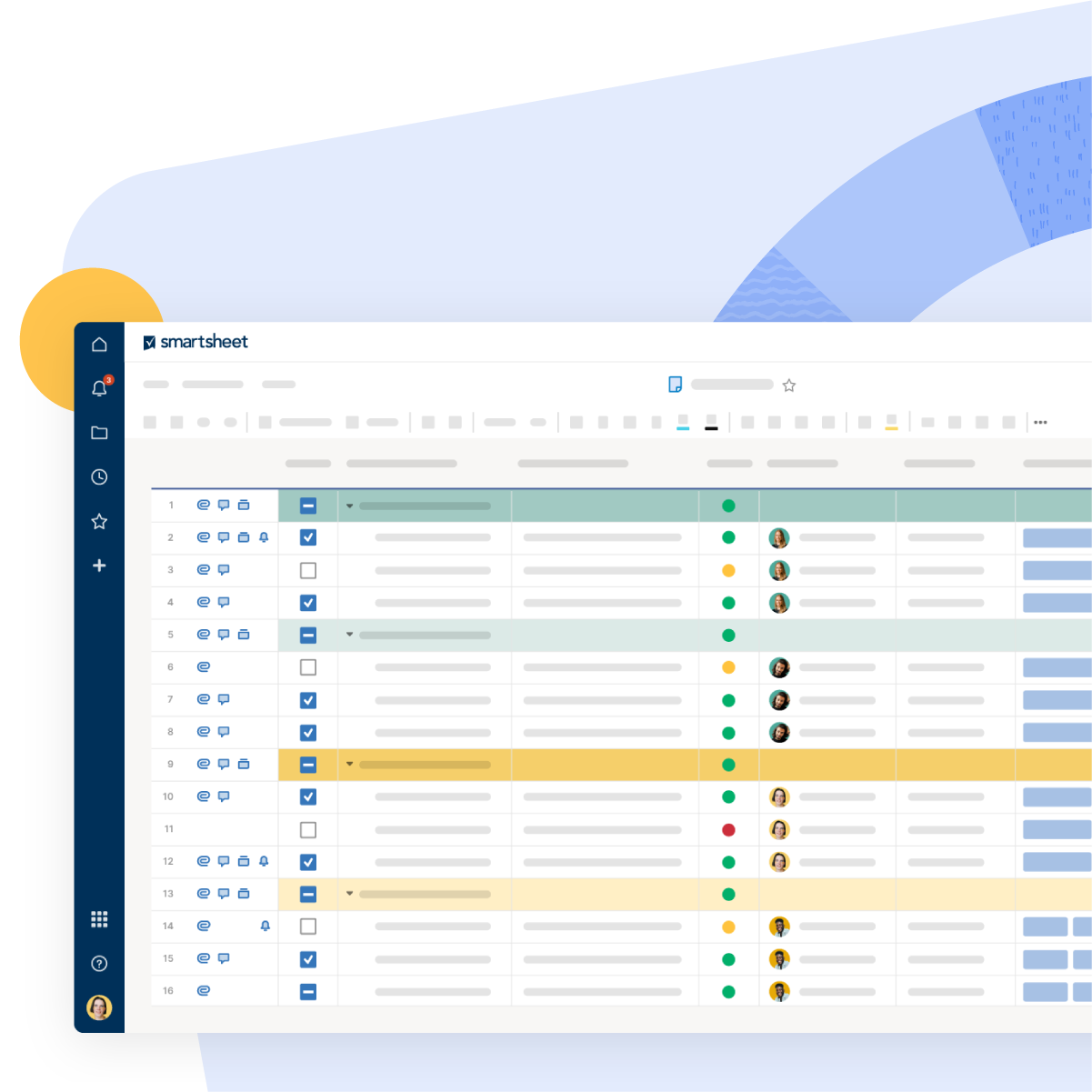The image size is (1092, 1092).
Task: Open comments icon on row 10
Action: 224,796
